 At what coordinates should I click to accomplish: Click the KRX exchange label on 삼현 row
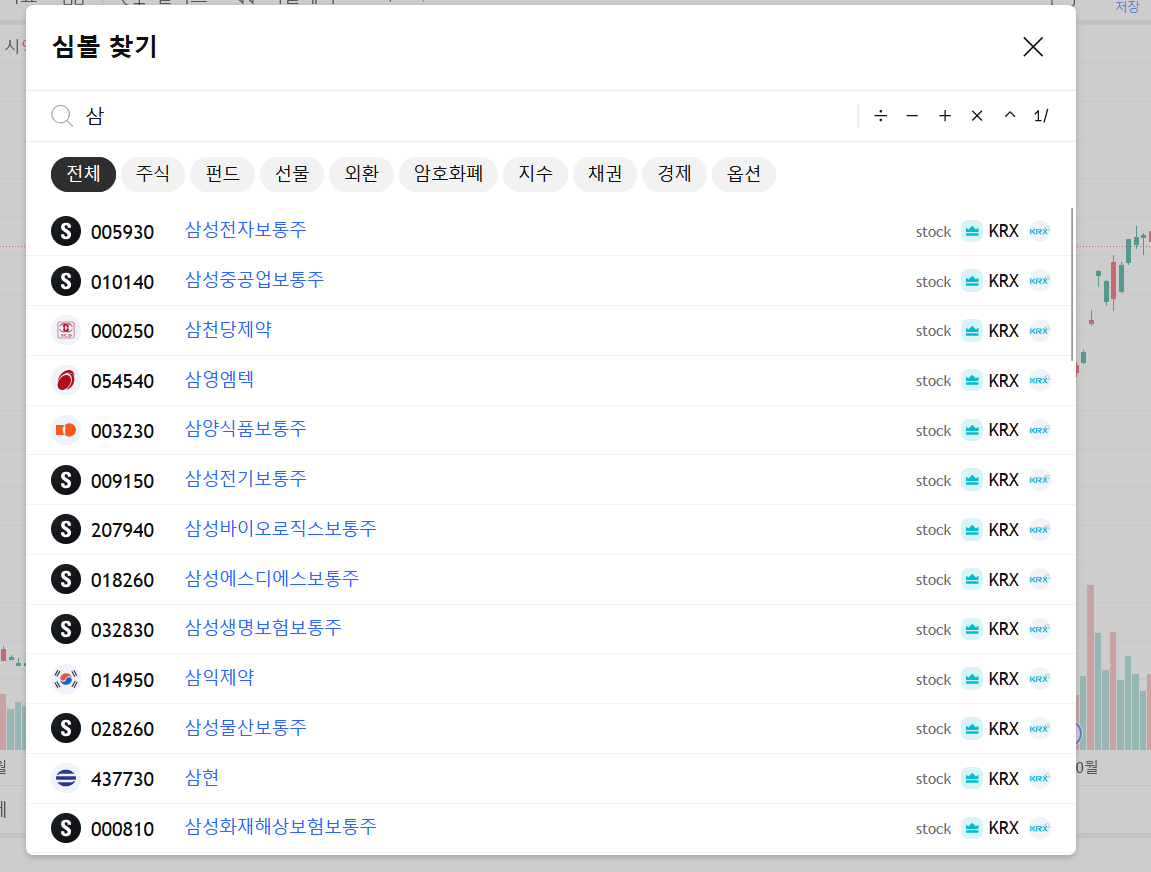click(x=1003, y=779)
